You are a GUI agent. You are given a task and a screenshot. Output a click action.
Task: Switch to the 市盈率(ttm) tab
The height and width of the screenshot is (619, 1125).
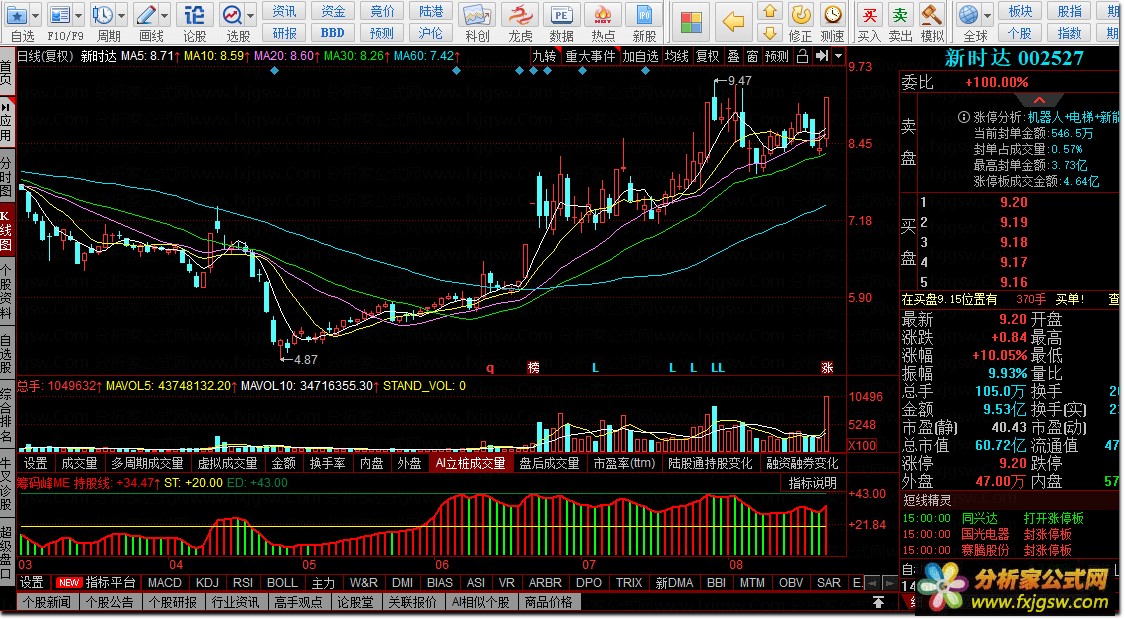pyautogui.click(x=624, y=463)
